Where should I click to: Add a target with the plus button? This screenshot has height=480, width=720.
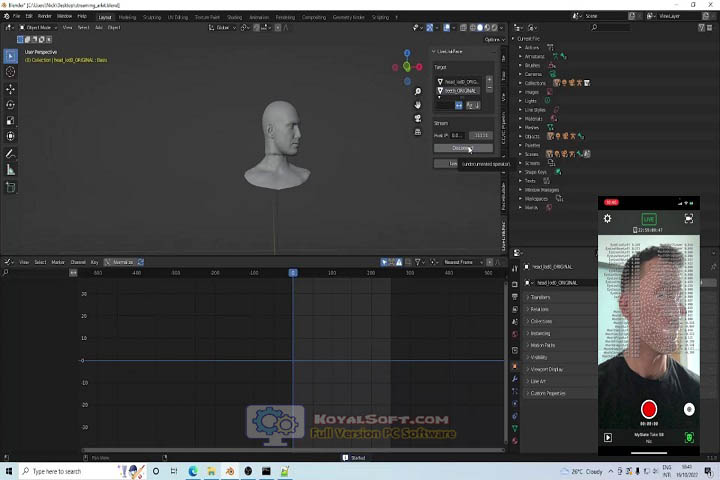click(489, 80)
